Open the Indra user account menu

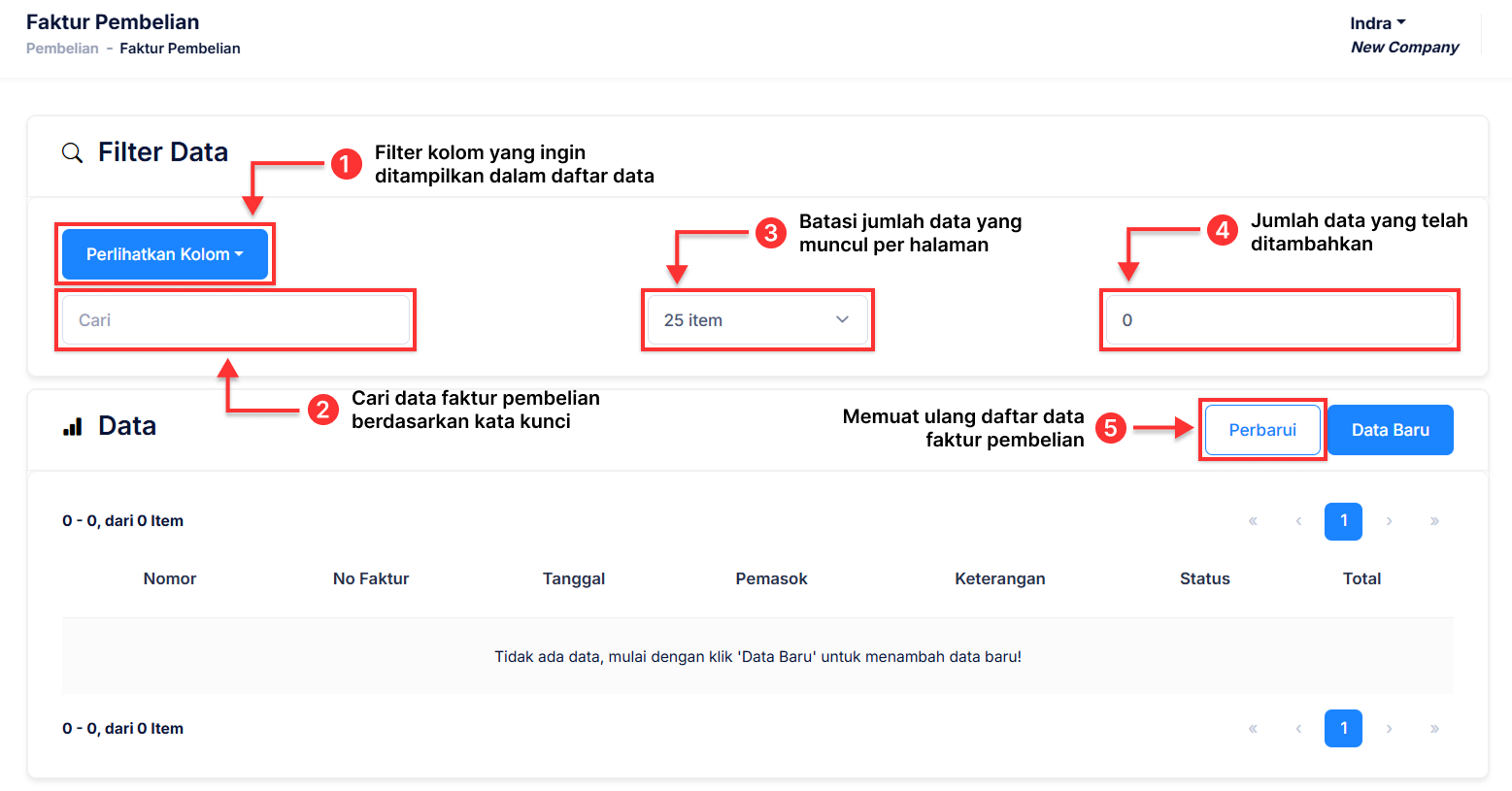pos(1378,23)
